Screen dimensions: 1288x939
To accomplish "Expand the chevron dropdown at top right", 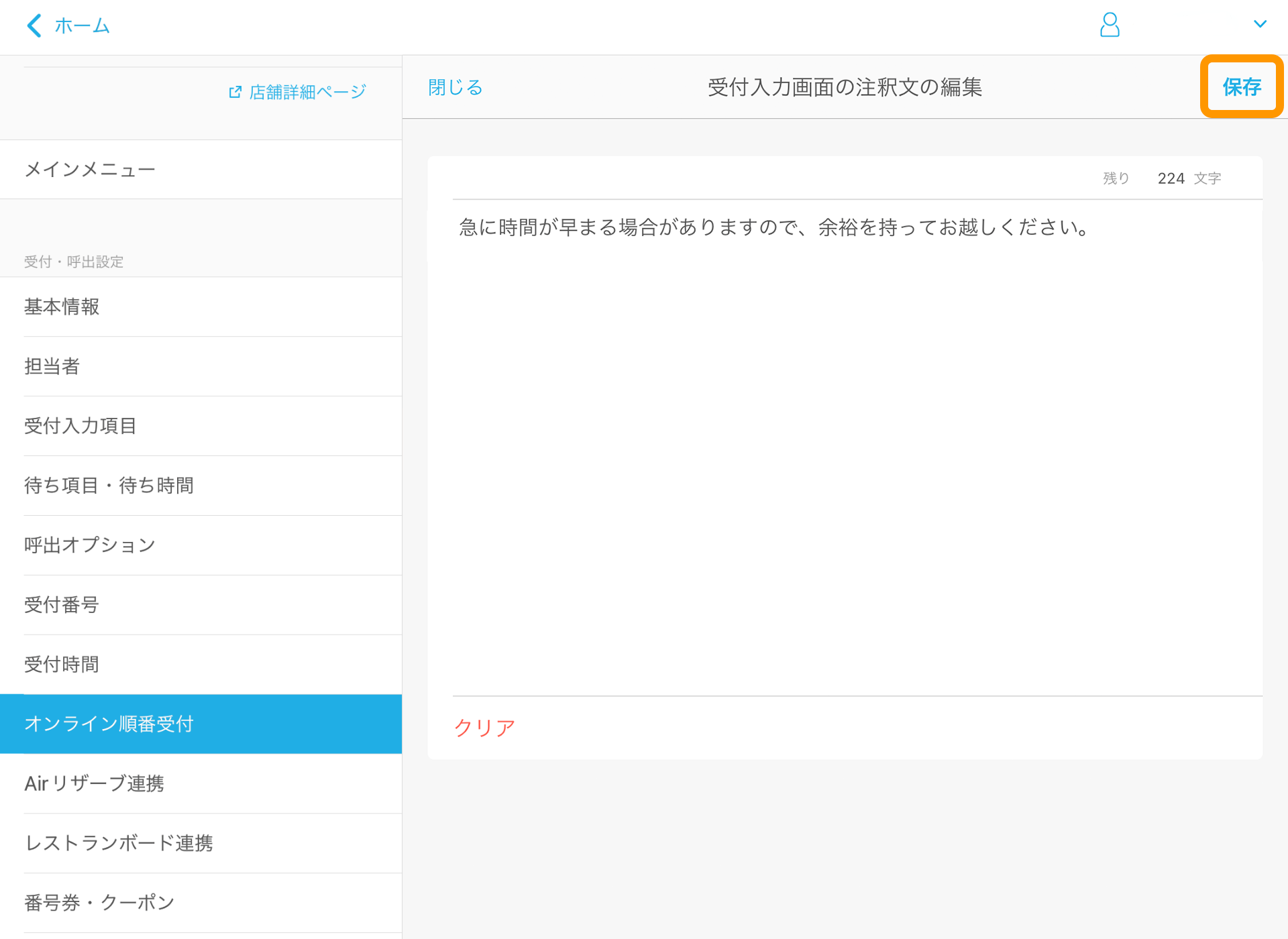I will (x=1261, y=24).
